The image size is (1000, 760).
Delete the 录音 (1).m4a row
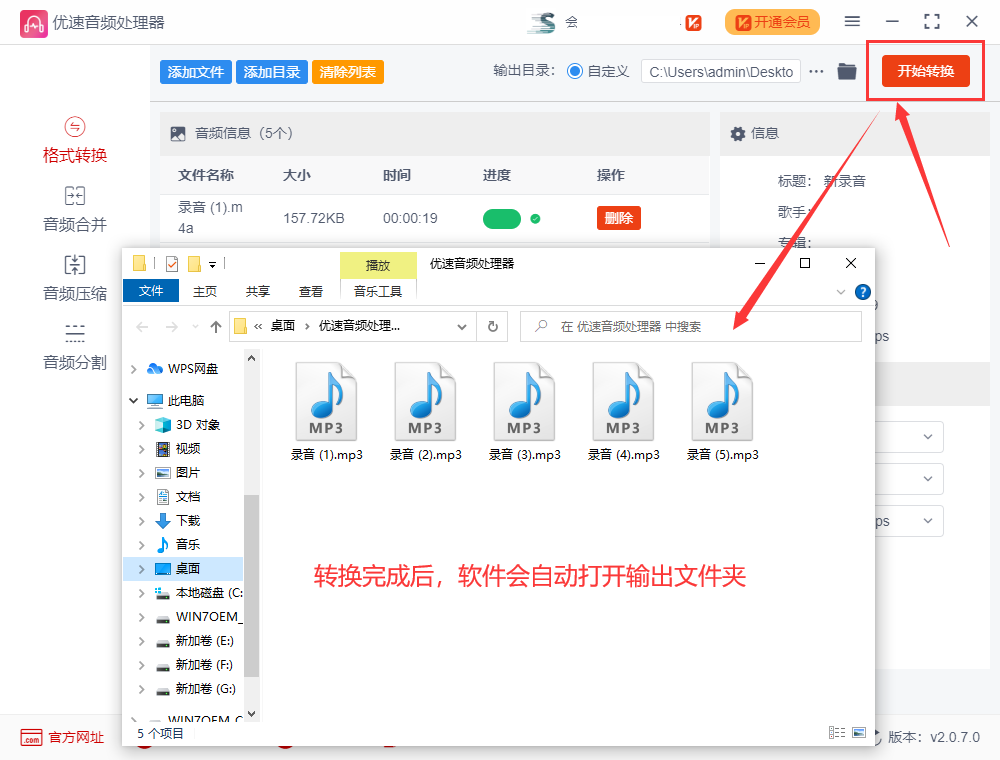click(619, 218)
